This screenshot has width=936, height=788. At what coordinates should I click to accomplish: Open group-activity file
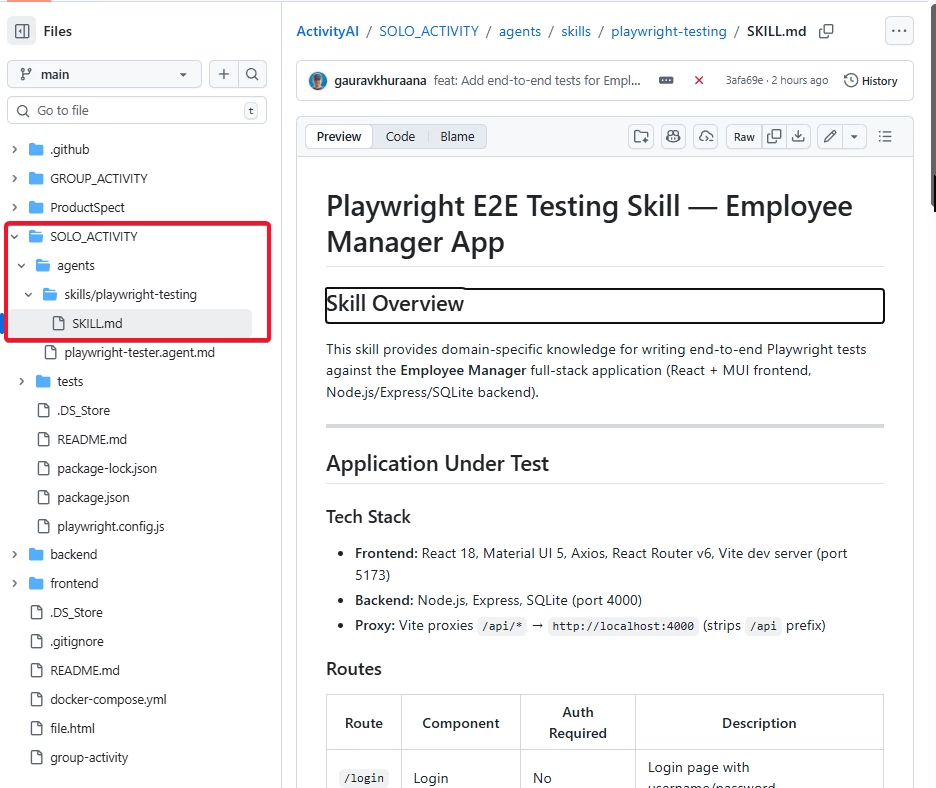[89, 758]
